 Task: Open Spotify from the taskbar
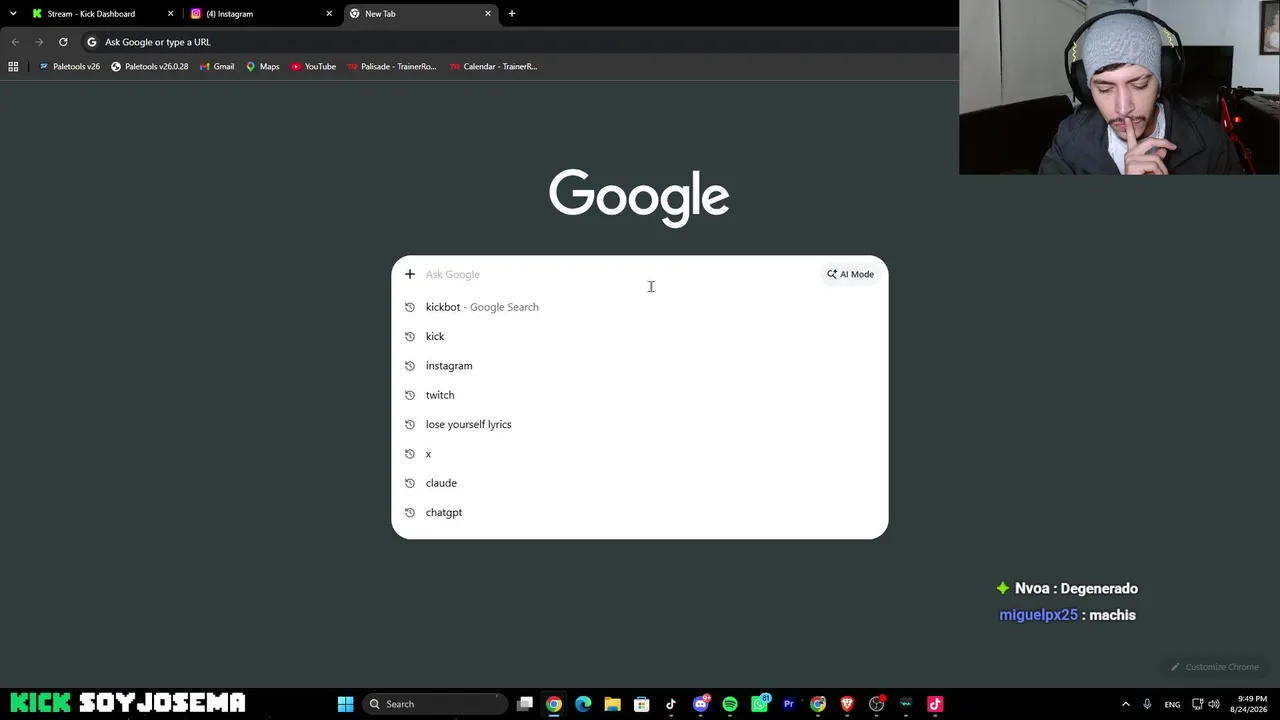click(730, 704)
